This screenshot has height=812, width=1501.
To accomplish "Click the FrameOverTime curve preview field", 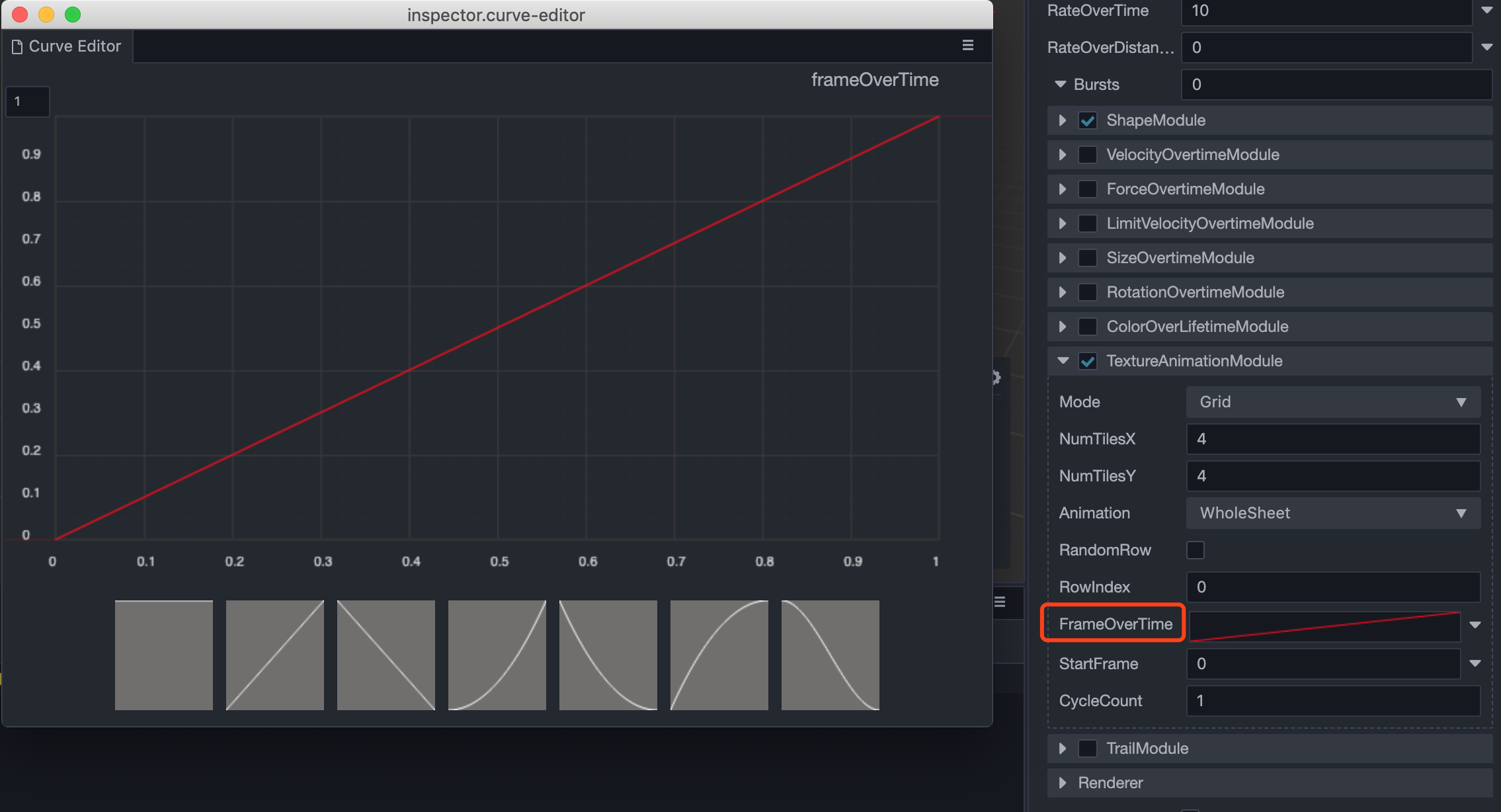I will click(1324, 626).
